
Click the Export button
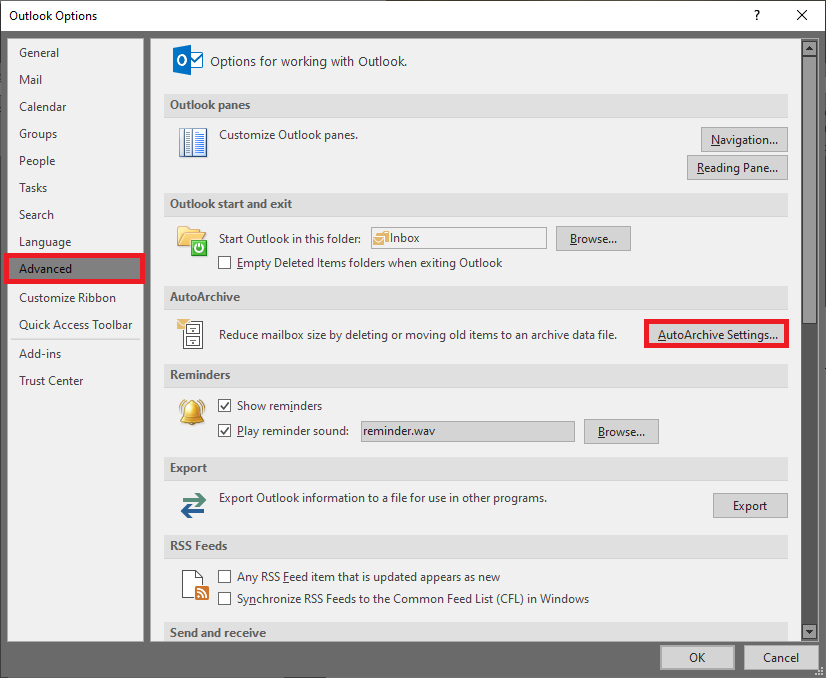pyautogui.click(x=750, y=506)
